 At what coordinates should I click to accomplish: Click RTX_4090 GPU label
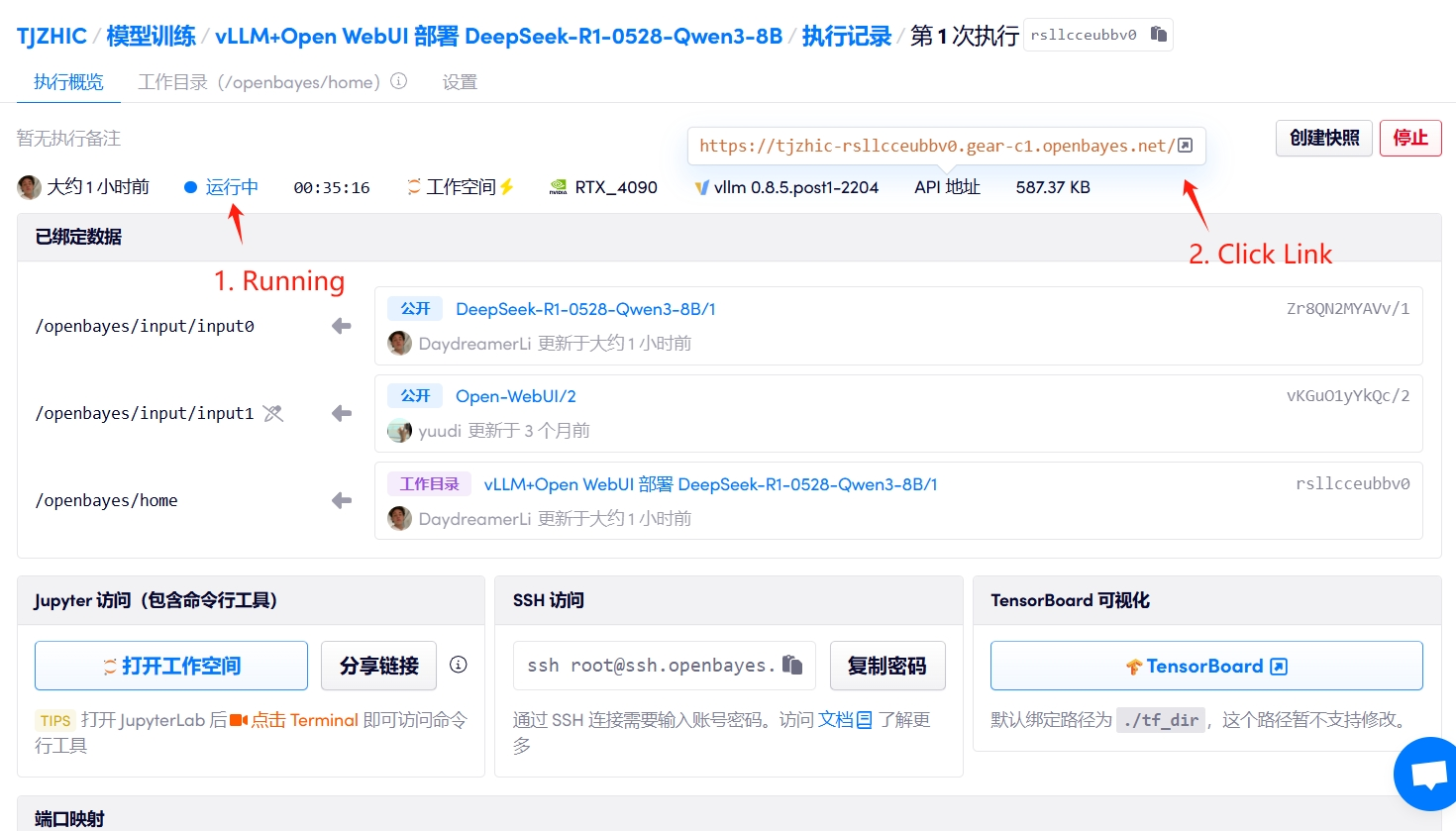pos(616,187)
